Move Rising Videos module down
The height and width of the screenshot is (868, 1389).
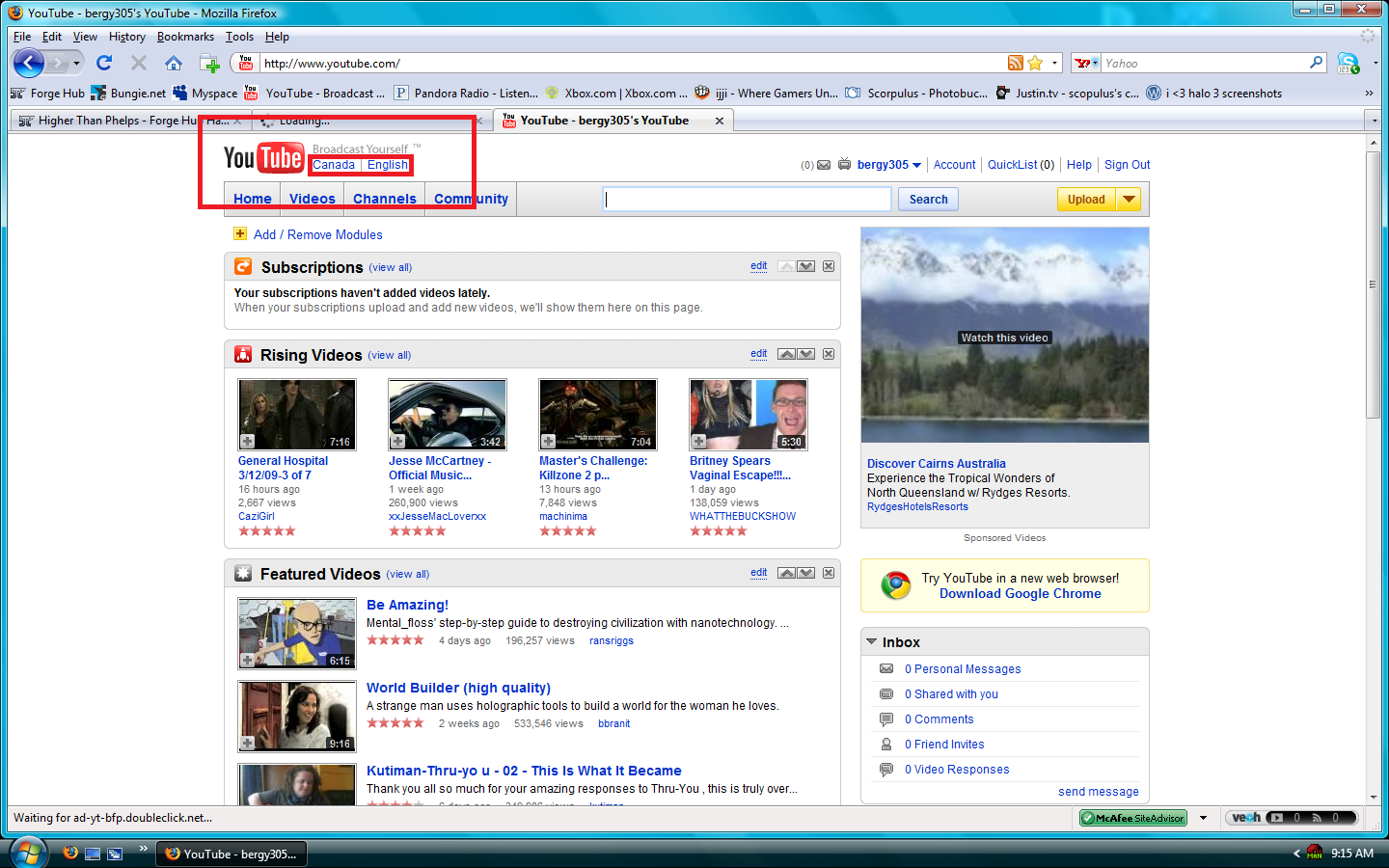coord(806,354)
